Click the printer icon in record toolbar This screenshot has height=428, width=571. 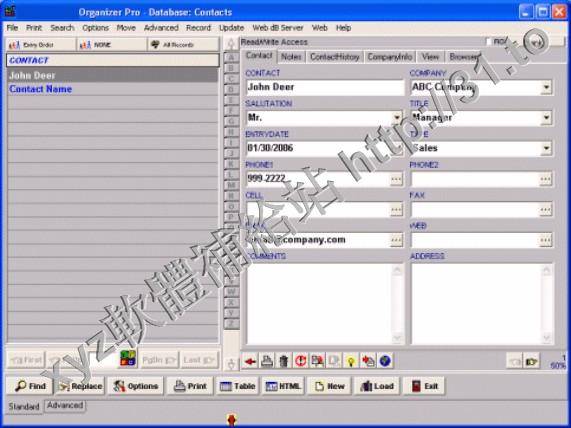[x=267, y=361]
